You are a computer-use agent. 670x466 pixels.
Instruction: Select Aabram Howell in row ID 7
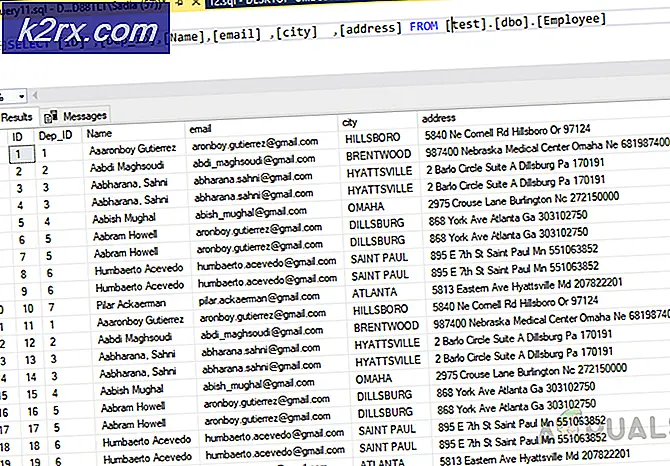tap(126, 253)
